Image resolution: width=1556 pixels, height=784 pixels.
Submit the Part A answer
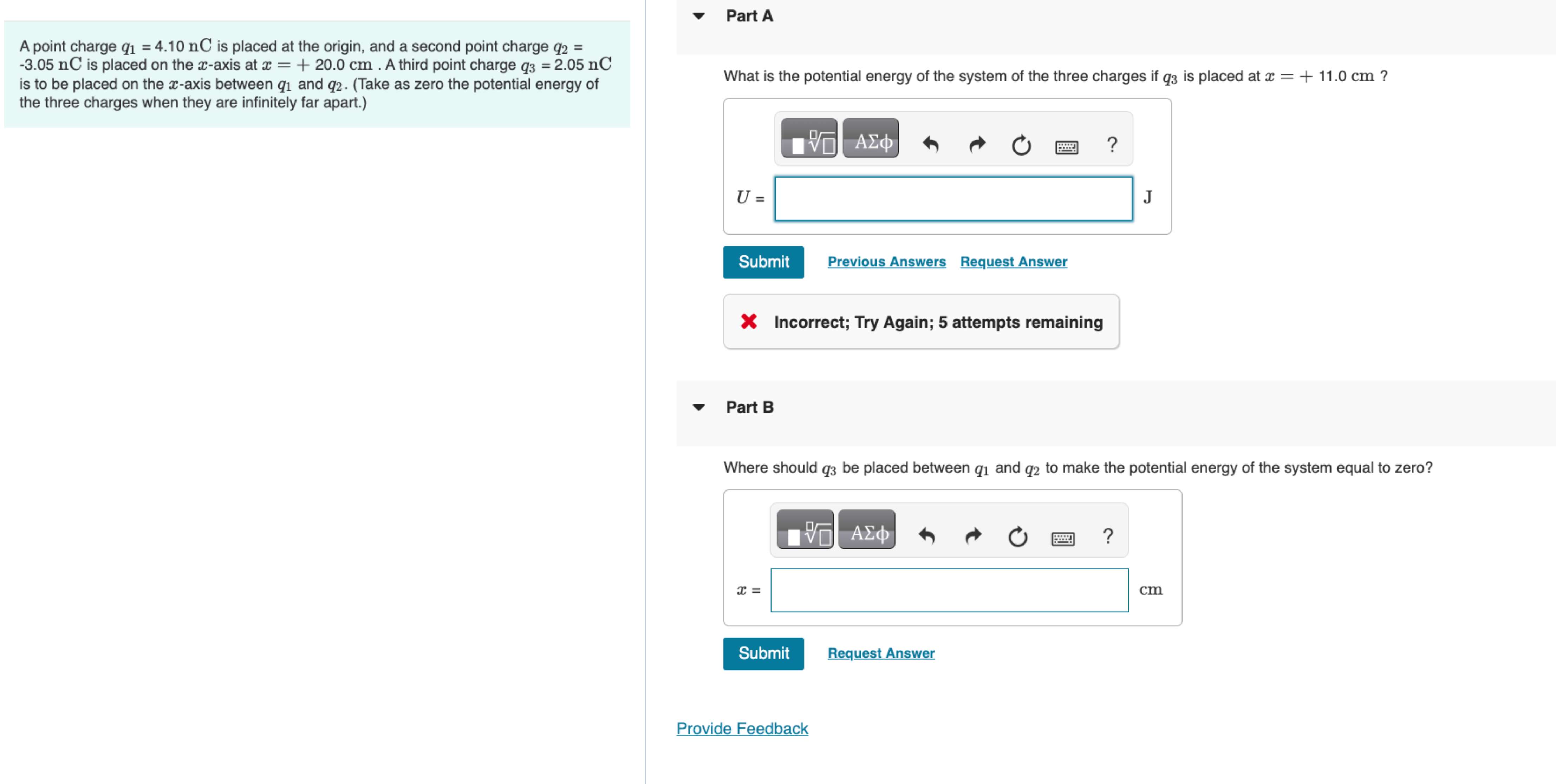[763, 261]
